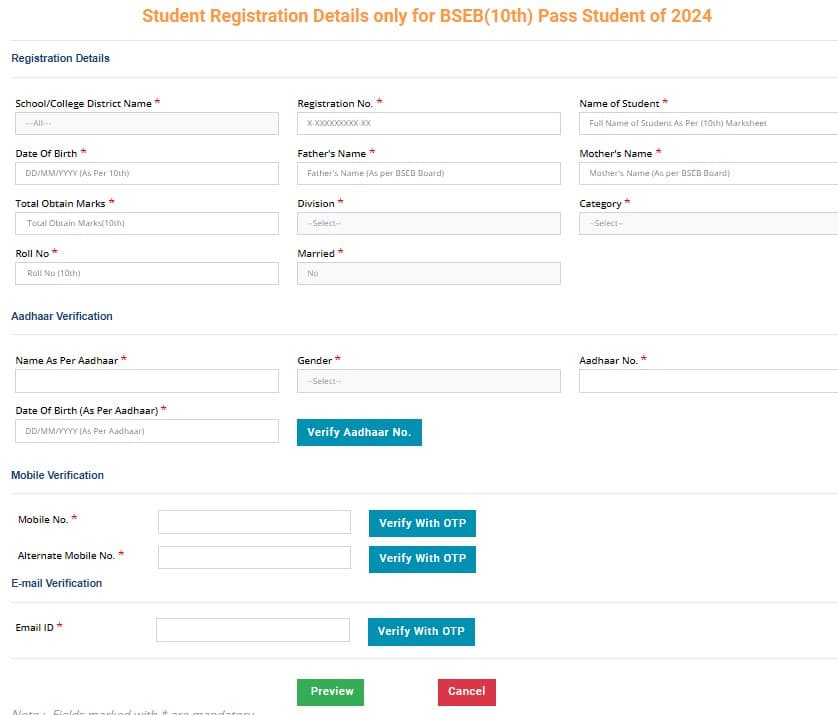Click Verify With OTP for Email ID
Viewport: 838px width, 715px height.
tap(422, 631)
